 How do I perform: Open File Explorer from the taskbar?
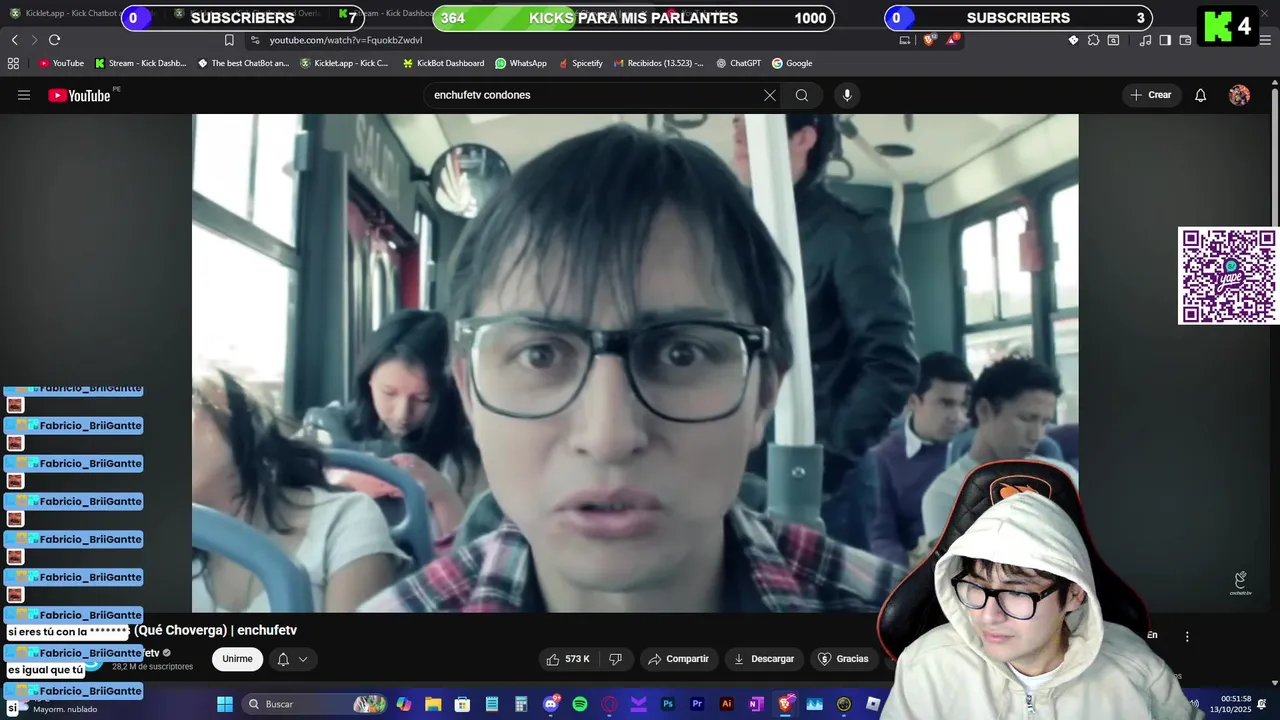pos(433,704)
